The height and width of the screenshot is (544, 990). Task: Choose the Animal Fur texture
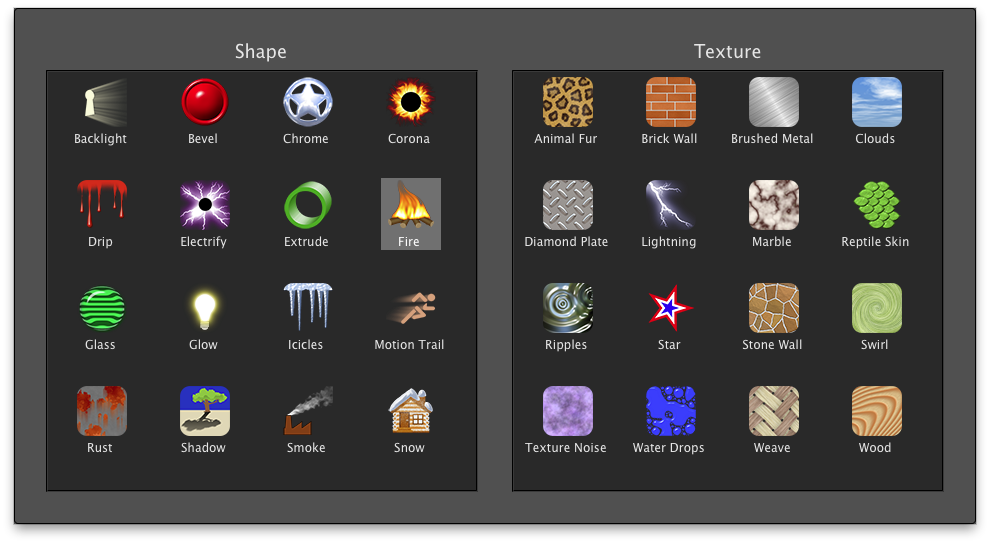[x=567, y=103]
